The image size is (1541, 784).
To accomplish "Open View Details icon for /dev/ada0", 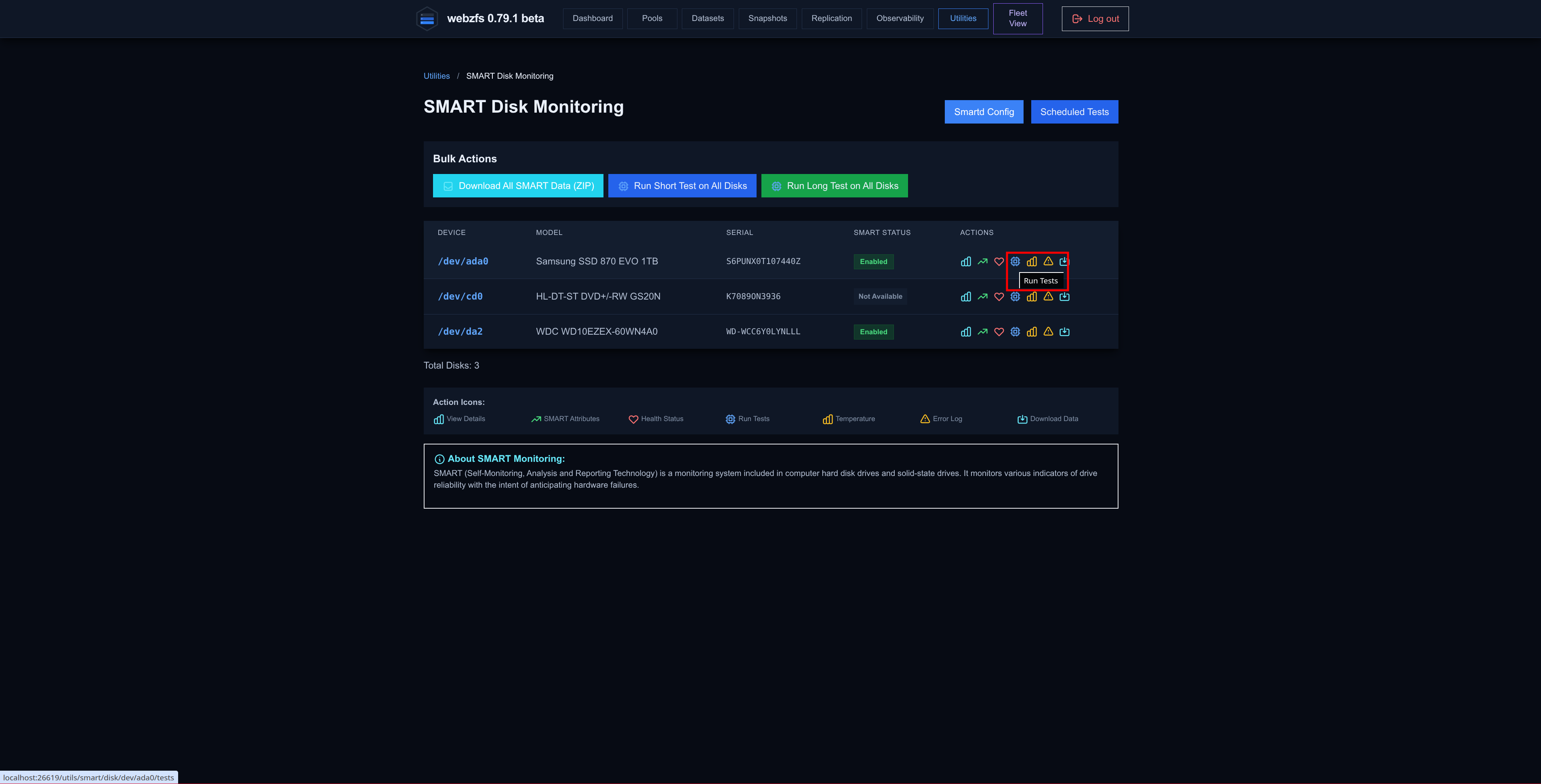I will (x=965, y=261).
